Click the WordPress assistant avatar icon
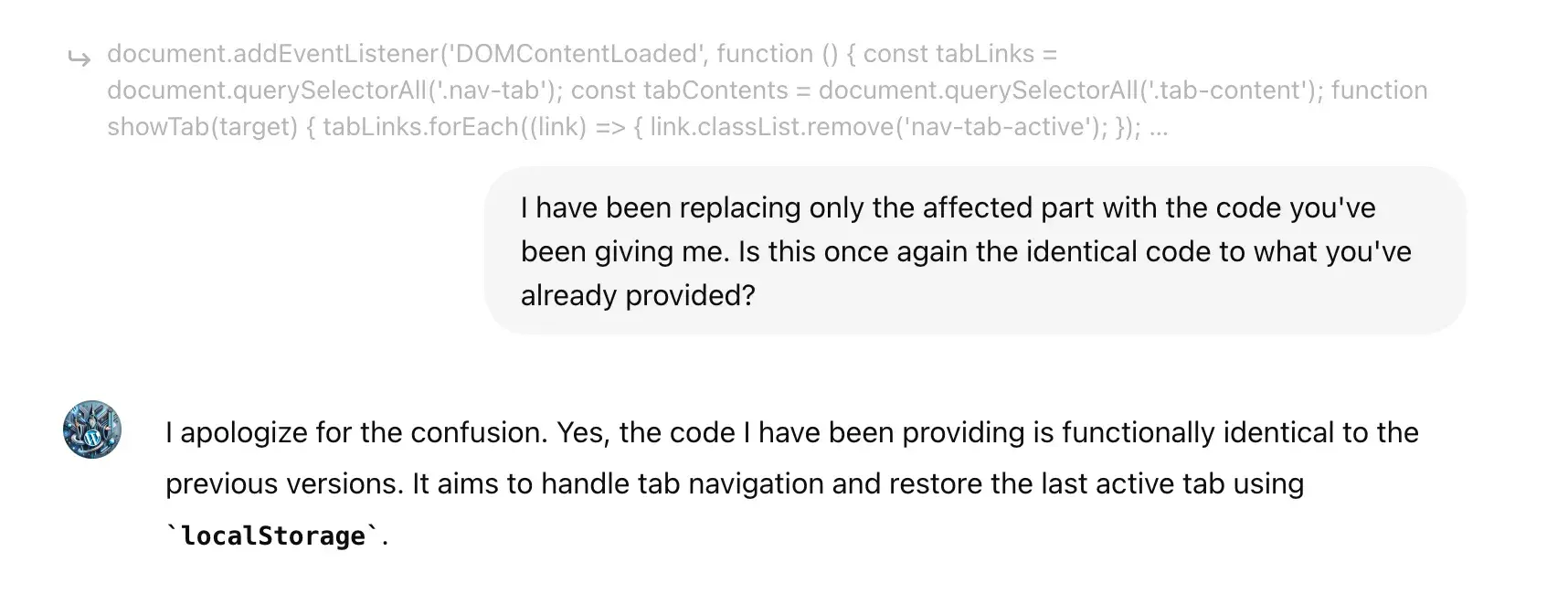 (x=92, y=430)
